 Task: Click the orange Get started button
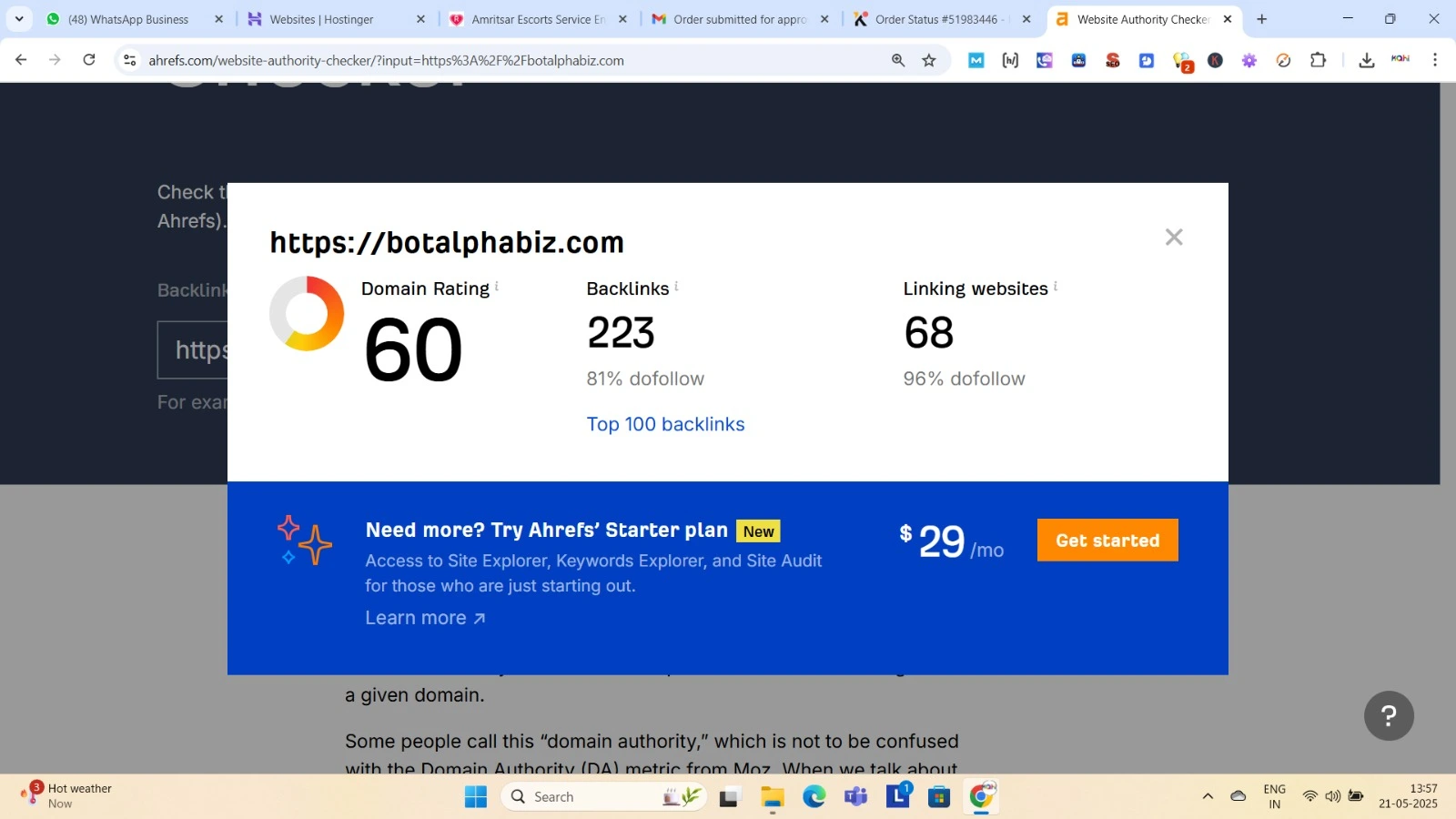point(1107,541)
